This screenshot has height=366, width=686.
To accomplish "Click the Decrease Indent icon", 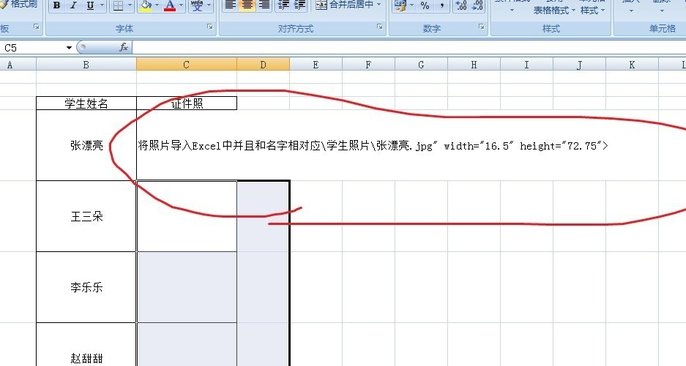I will pyautogui.click(x=283, y=5).
